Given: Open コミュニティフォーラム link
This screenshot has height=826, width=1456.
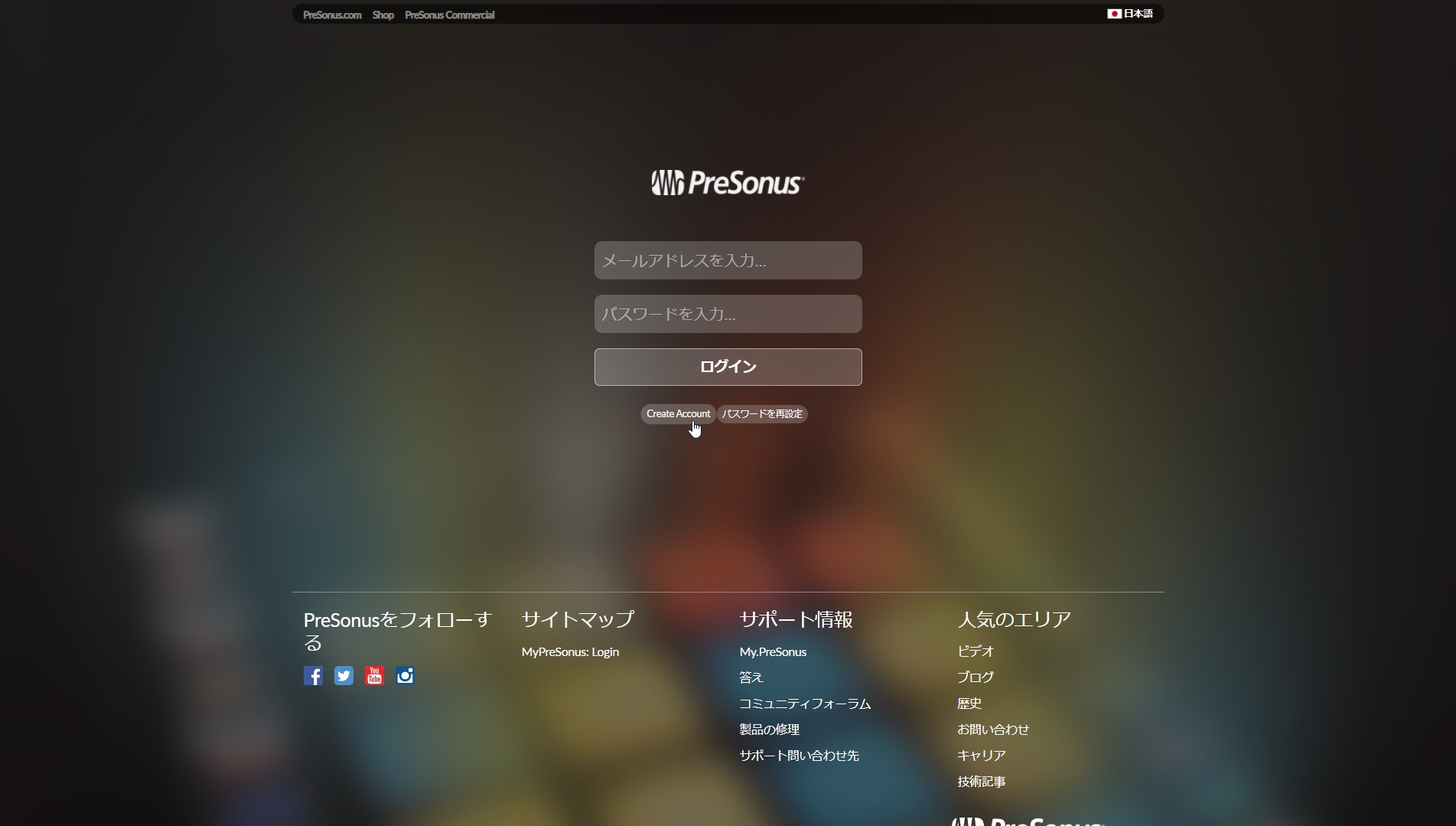Looking at the screenshot, I should click(805, 704).
